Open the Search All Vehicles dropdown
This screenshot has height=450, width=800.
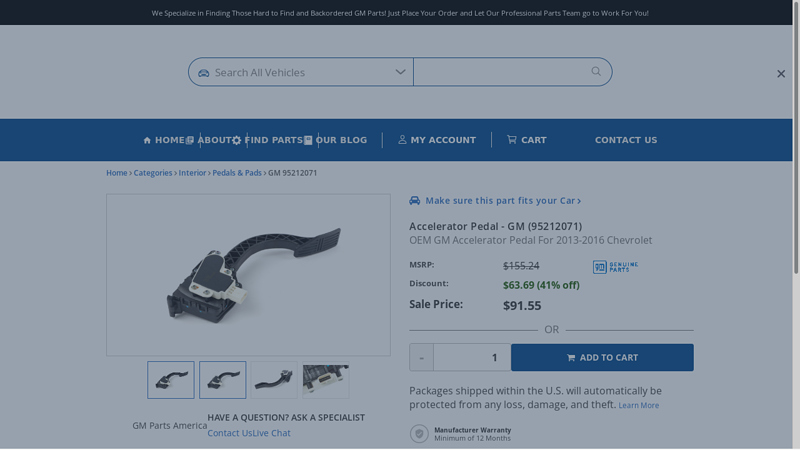tap(301, 72)
